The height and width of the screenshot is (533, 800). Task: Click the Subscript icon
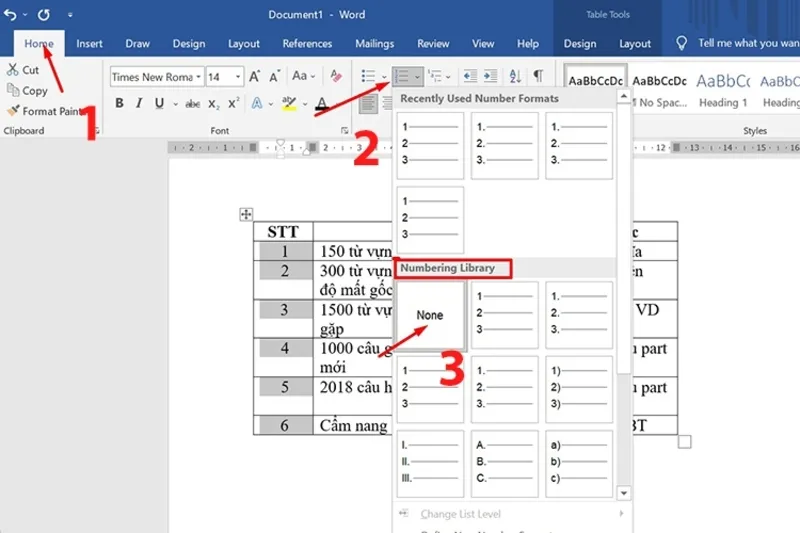point(211,103)
